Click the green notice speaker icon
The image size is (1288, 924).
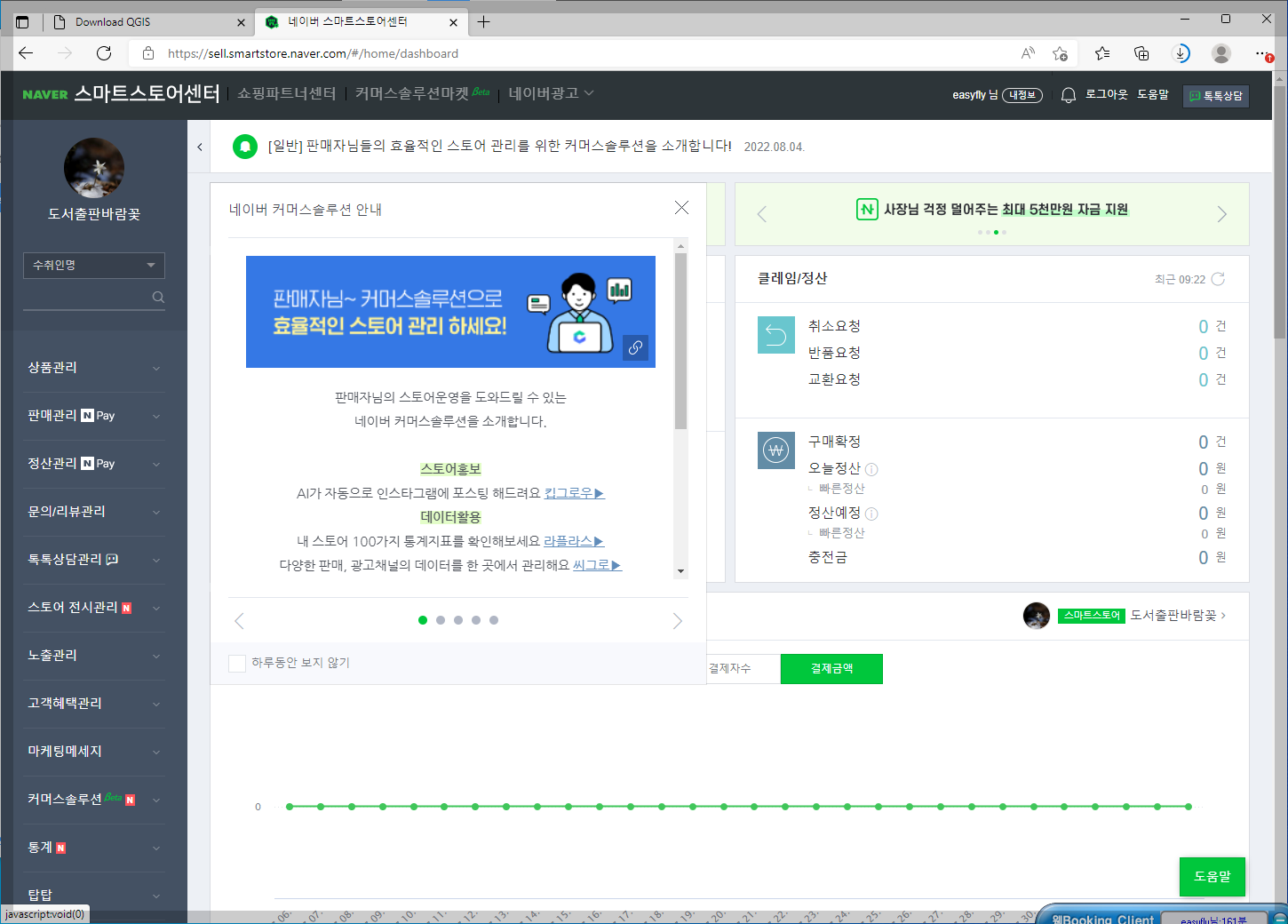click(x=245, y=147)
